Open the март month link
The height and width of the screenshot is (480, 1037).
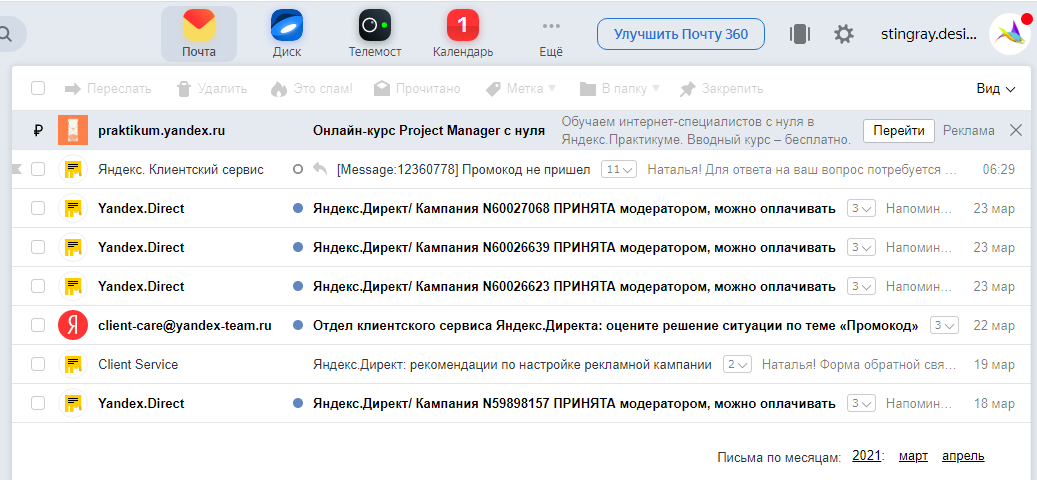pos(913,456)
